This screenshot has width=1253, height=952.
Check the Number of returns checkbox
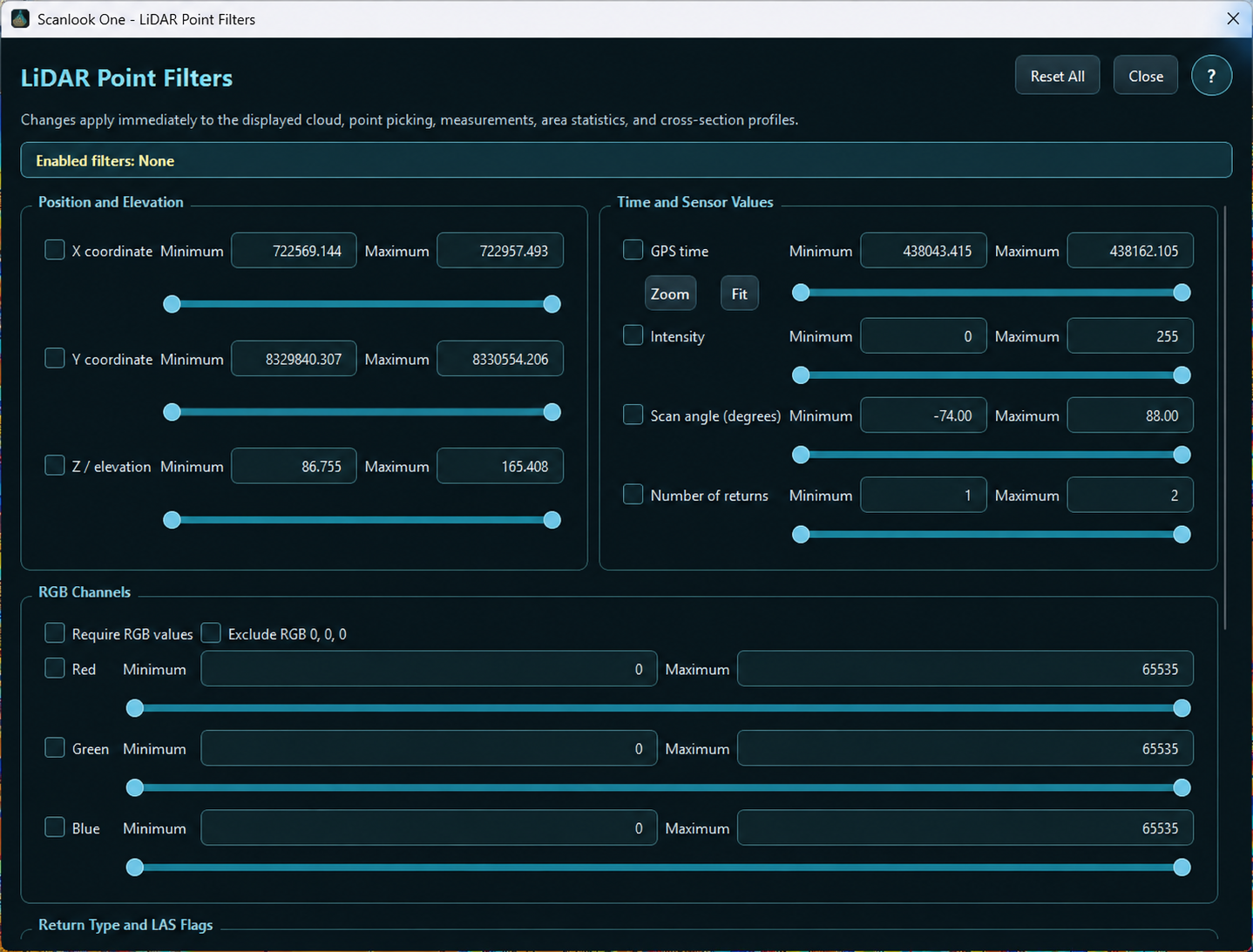(633, 495)
